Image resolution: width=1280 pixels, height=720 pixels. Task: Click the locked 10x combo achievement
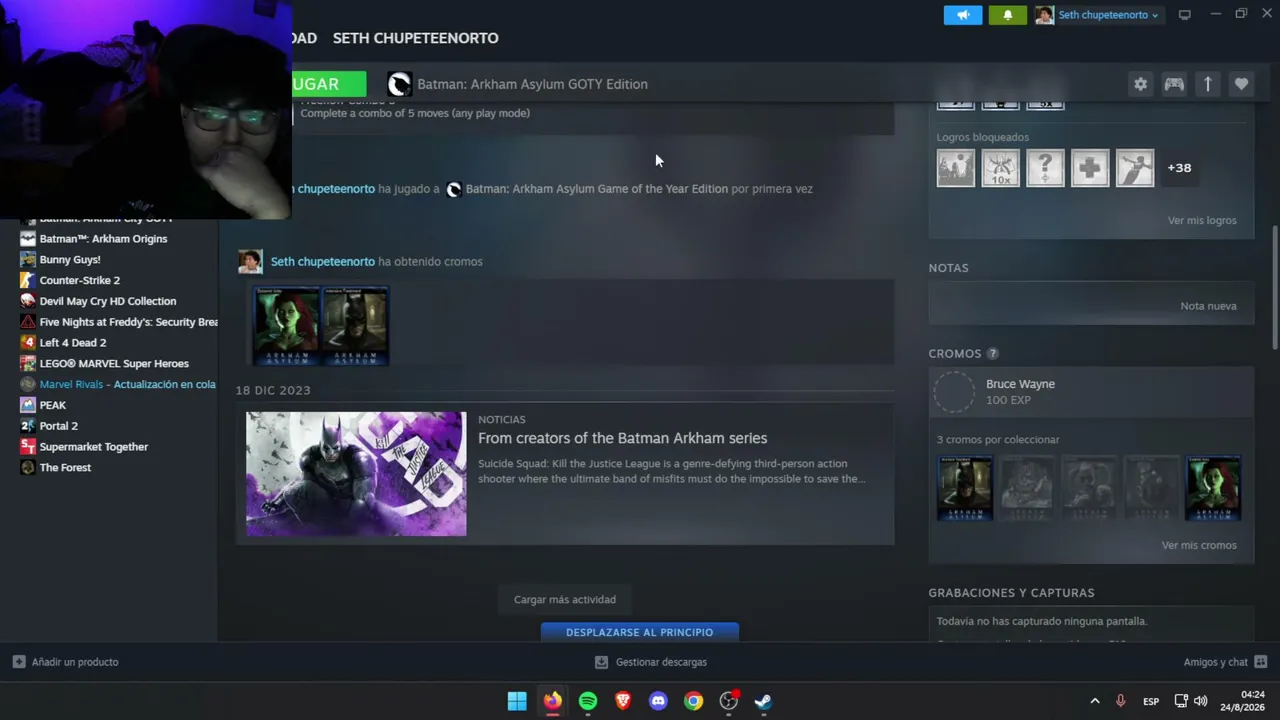point(1001,168)
